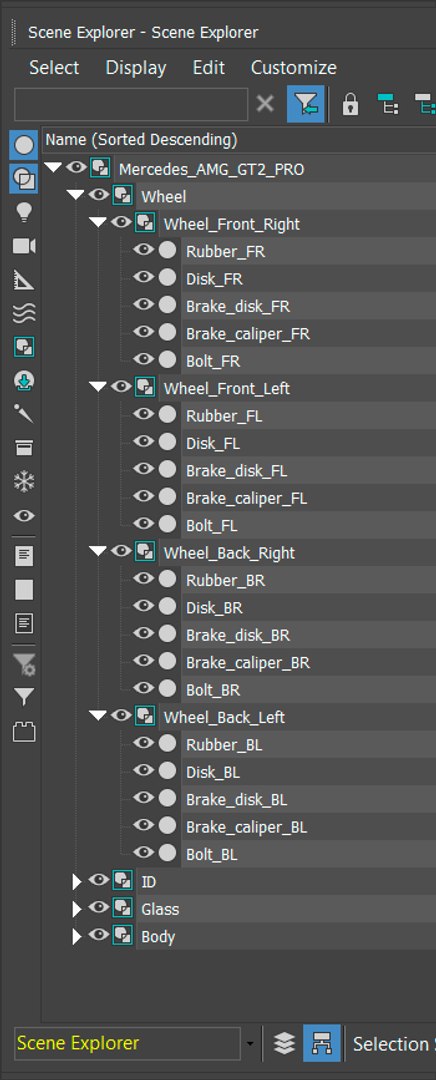This screenshot has width=436, height=1080.
Task: Open the Customize menu
Action: pyautogui.click(x=293, y=68)
